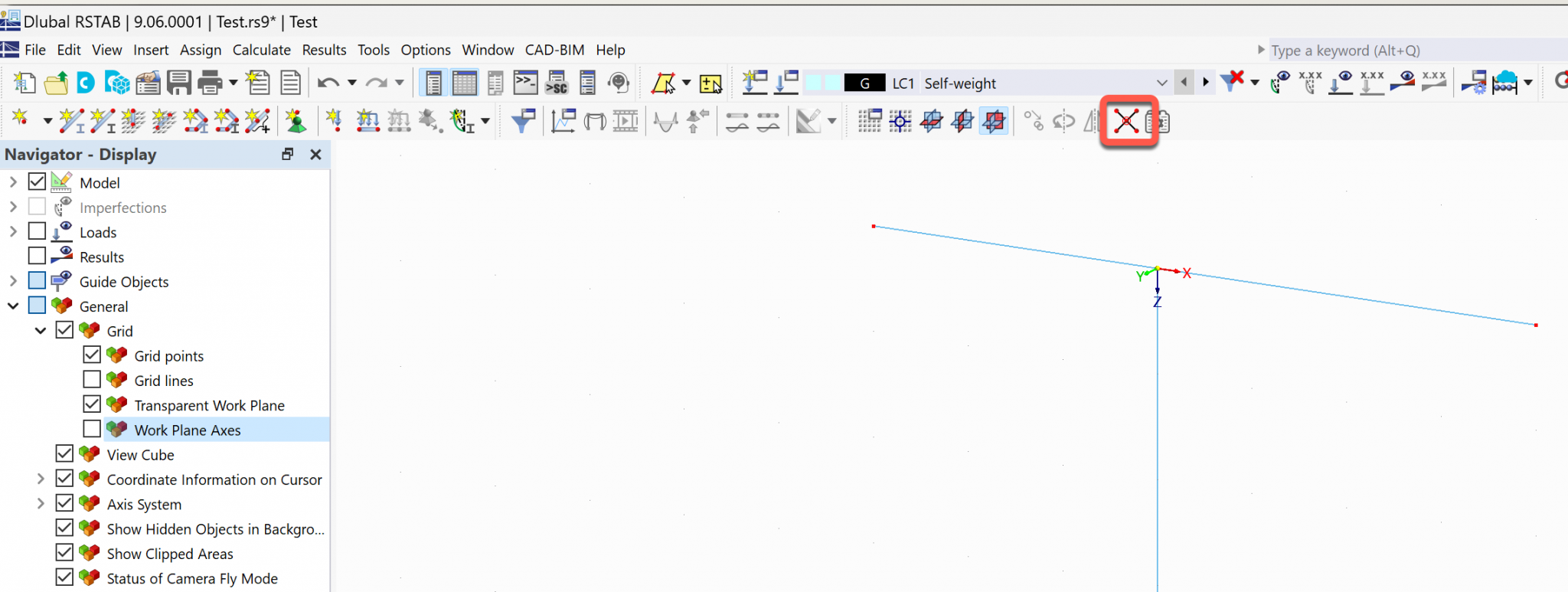Enable the Results checkbox
The height and width of the screenshot is (592, 1568).
37,256
